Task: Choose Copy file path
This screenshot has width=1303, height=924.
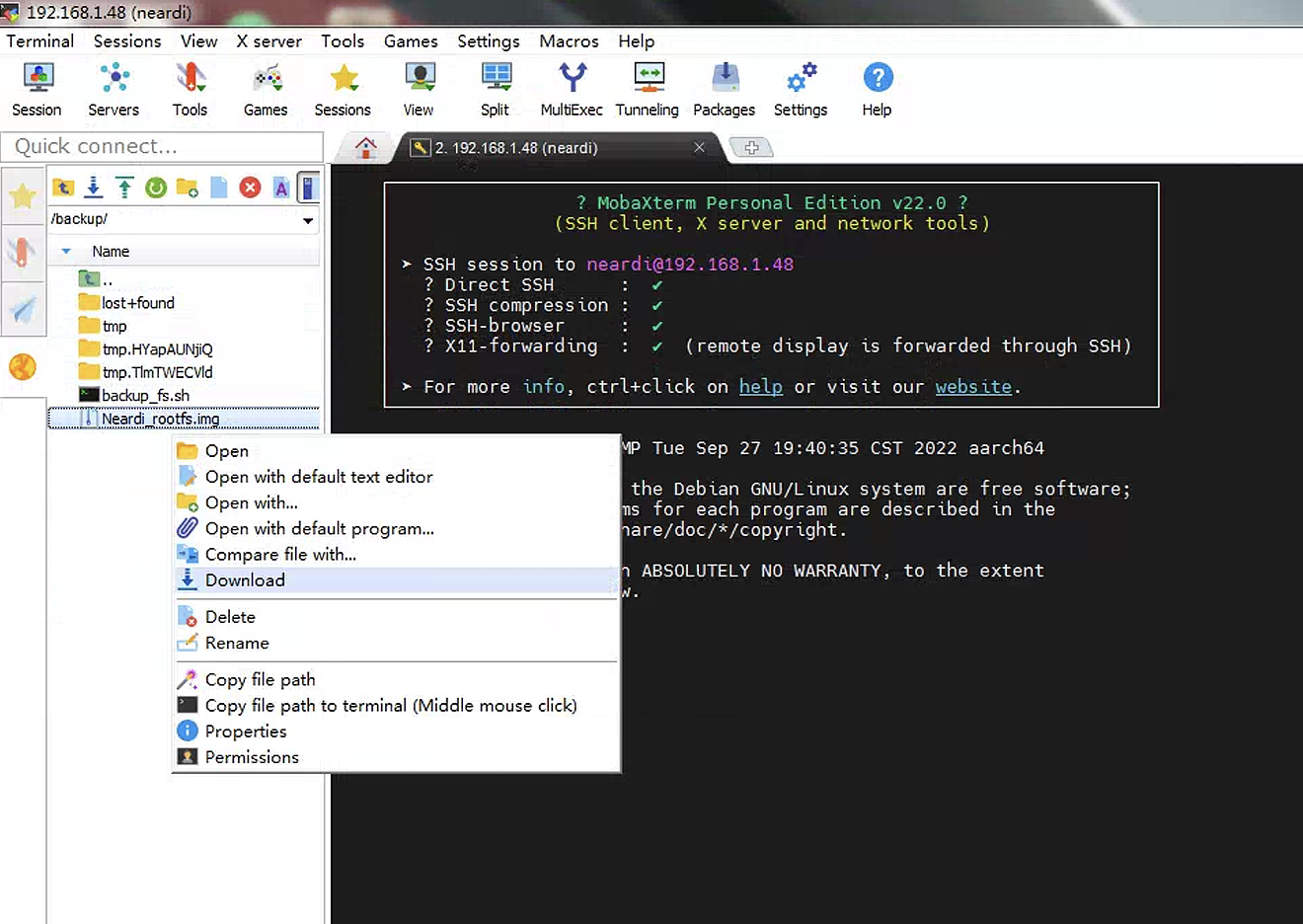Action: [396, 679]
